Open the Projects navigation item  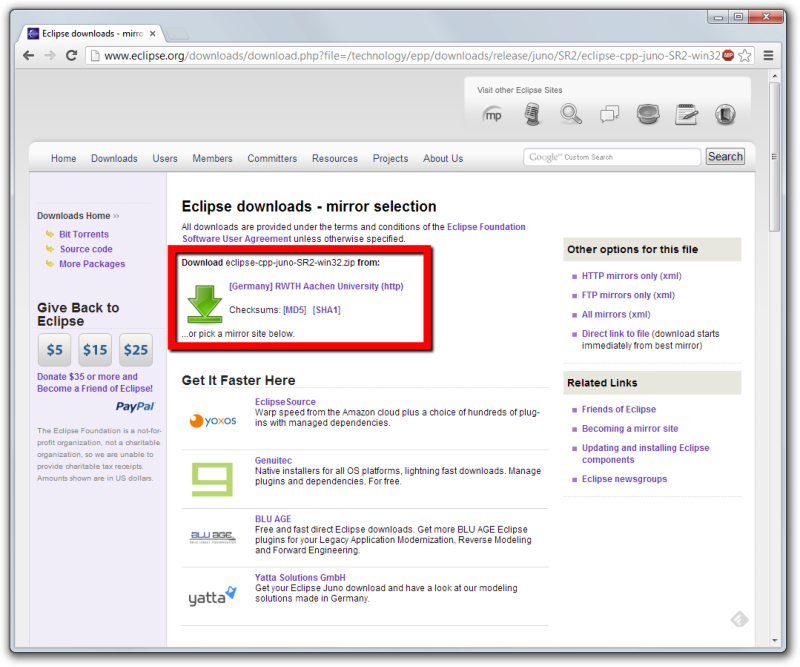pos(390,159)
